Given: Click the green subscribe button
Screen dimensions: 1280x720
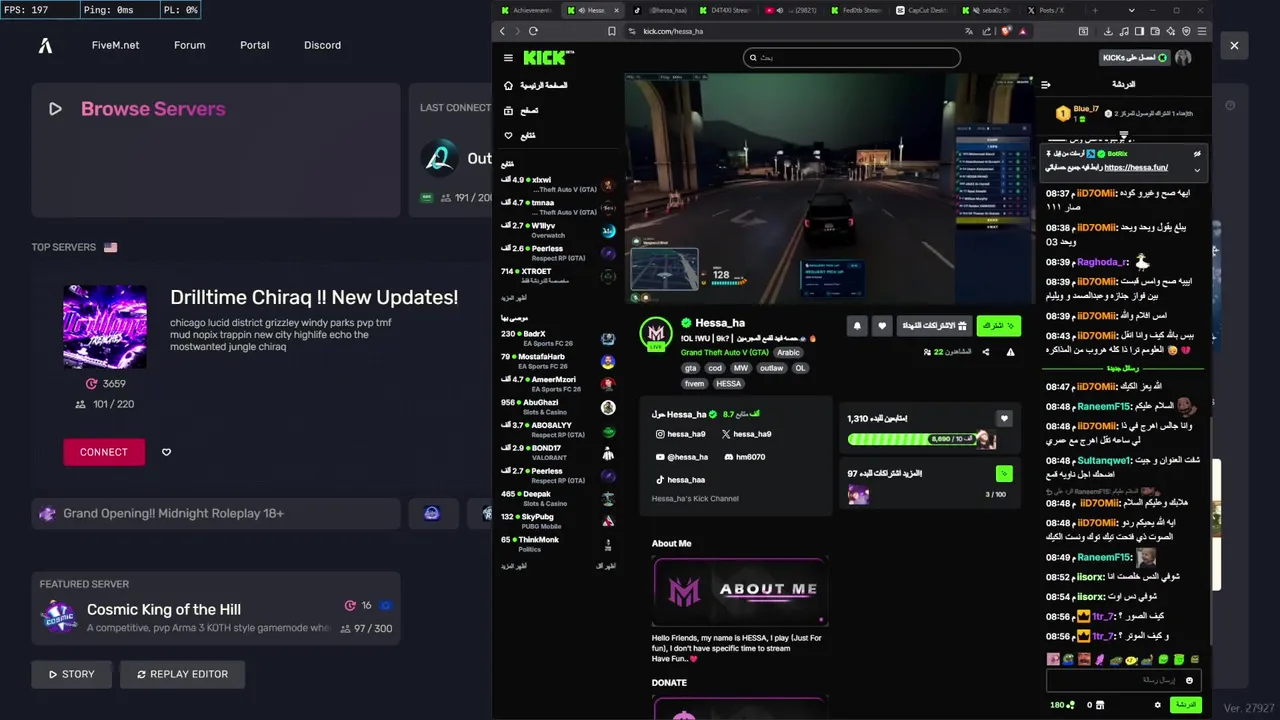Looking at the screenshot, I should coord(998,325).
